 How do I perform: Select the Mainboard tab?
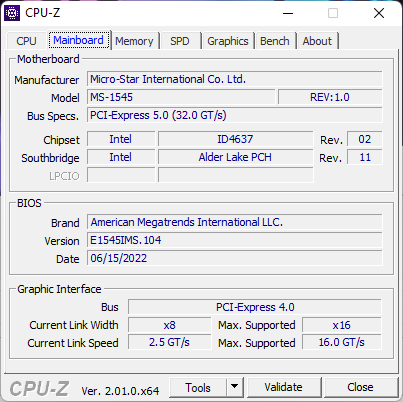[x=78, y=40]
